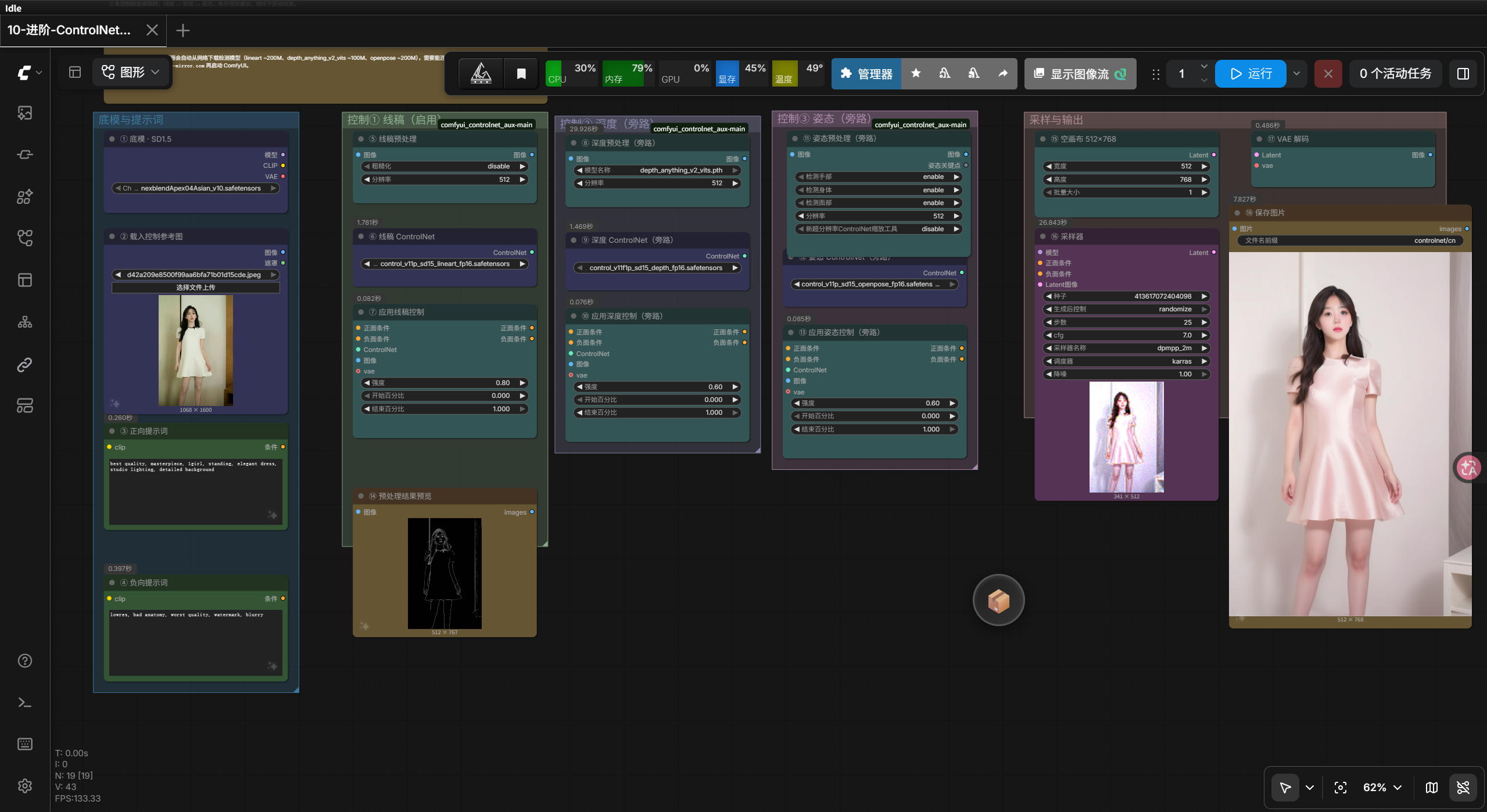
Task: Open a new workflow tab with plus
Action: click(x=183, y=30)
